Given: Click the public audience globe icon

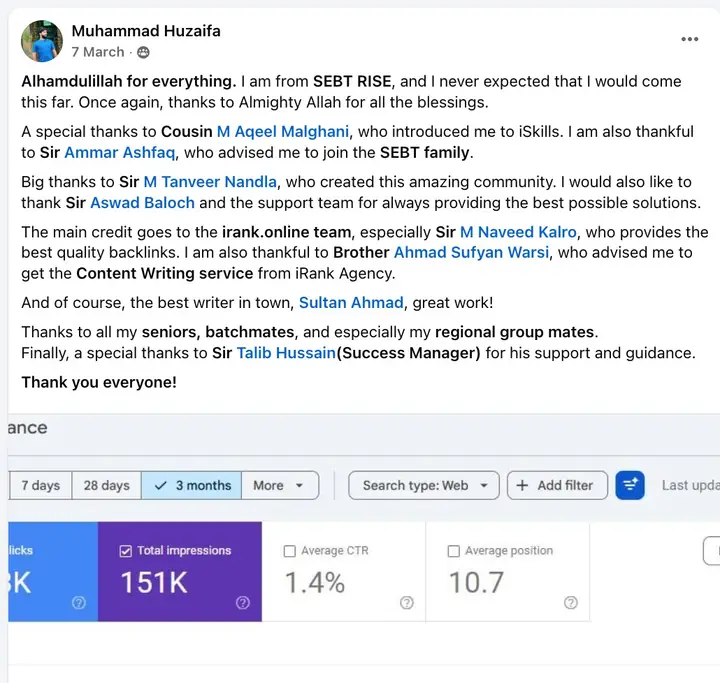Looking at the screenshot, I should [143, 52].
